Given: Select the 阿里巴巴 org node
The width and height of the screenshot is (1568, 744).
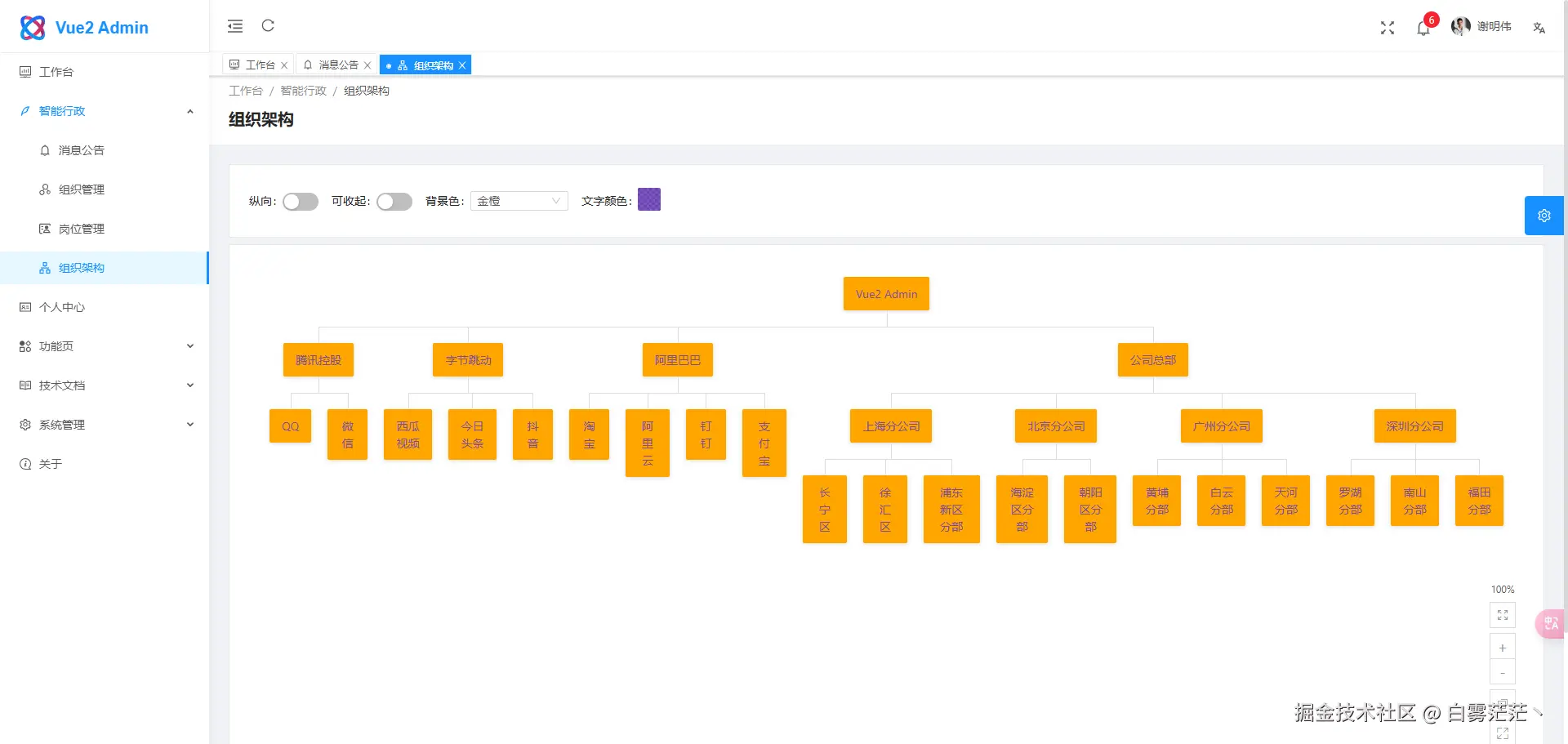Looking at the screenshot, I should pos(678,360).
